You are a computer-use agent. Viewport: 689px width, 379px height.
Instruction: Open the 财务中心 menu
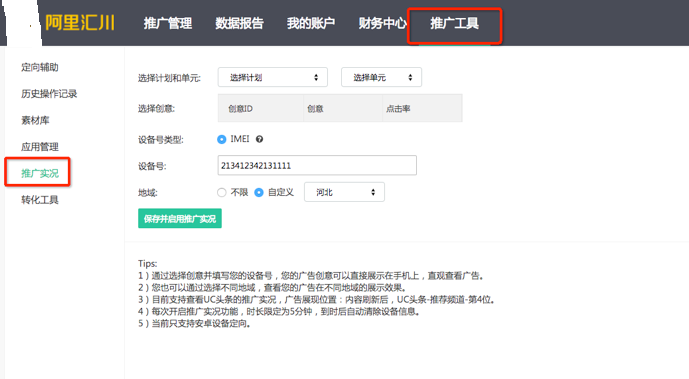(382, 23)
